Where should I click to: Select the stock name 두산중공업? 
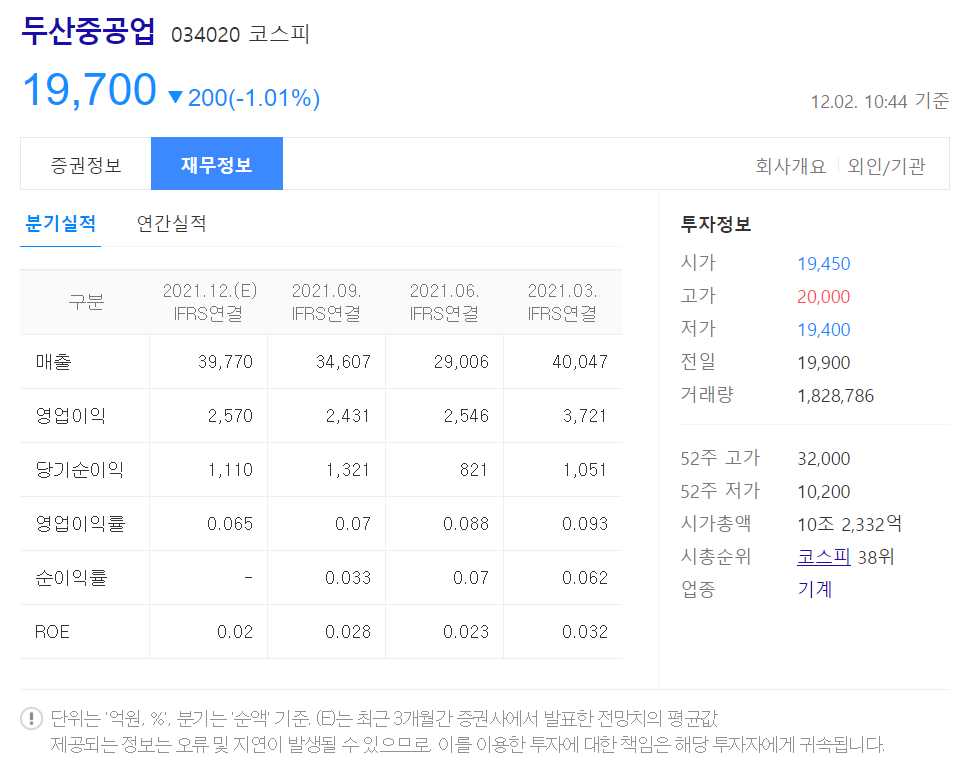88,32
